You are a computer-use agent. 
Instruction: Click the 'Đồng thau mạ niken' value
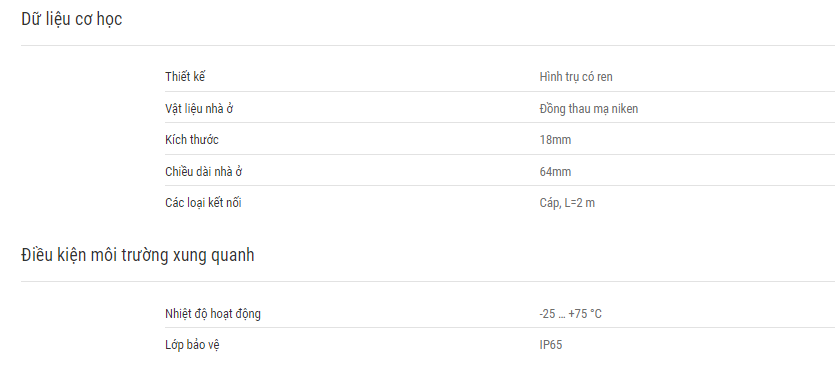coord(588,109)
